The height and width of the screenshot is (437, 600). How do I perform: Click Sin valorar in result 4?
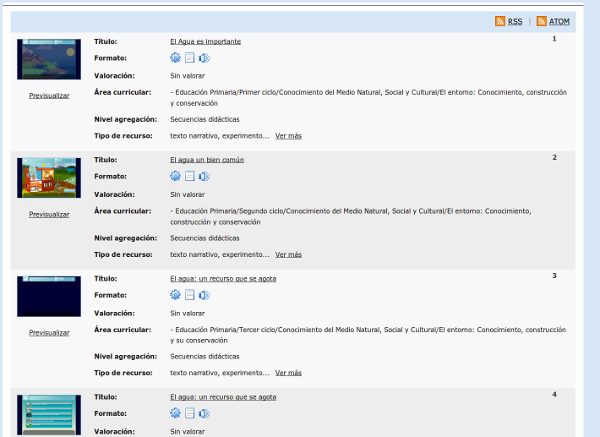point(188,431)
